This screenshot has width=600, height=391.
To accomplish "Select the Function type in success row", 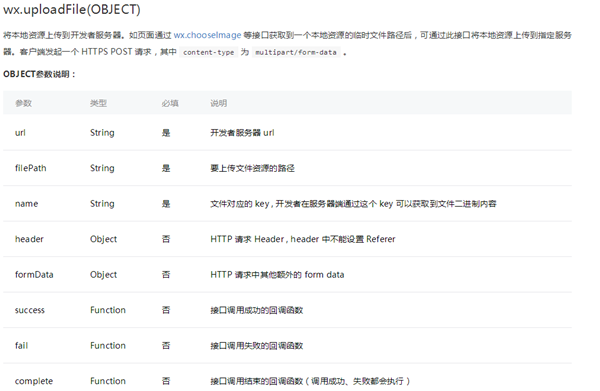I will tap(108, 310).
